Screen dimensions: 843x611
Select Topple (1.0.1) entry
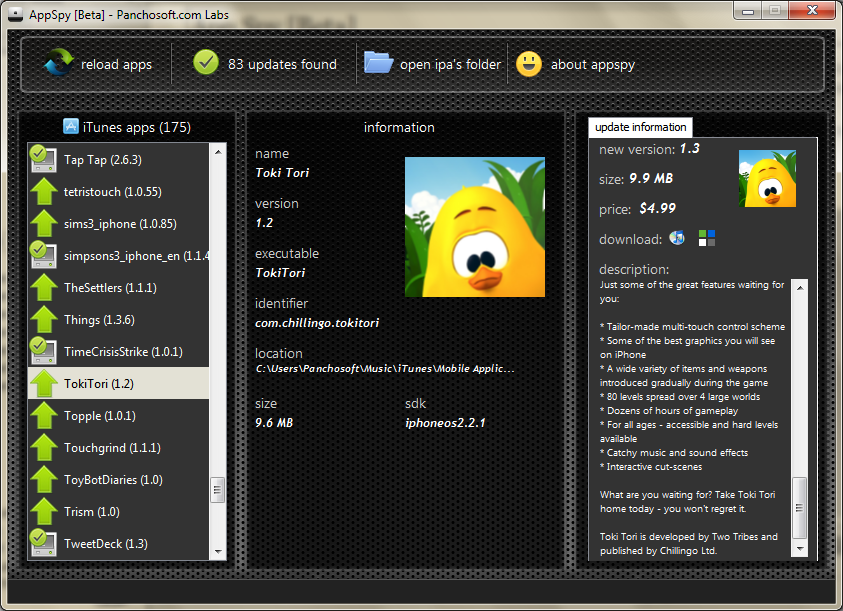point(119,415)
